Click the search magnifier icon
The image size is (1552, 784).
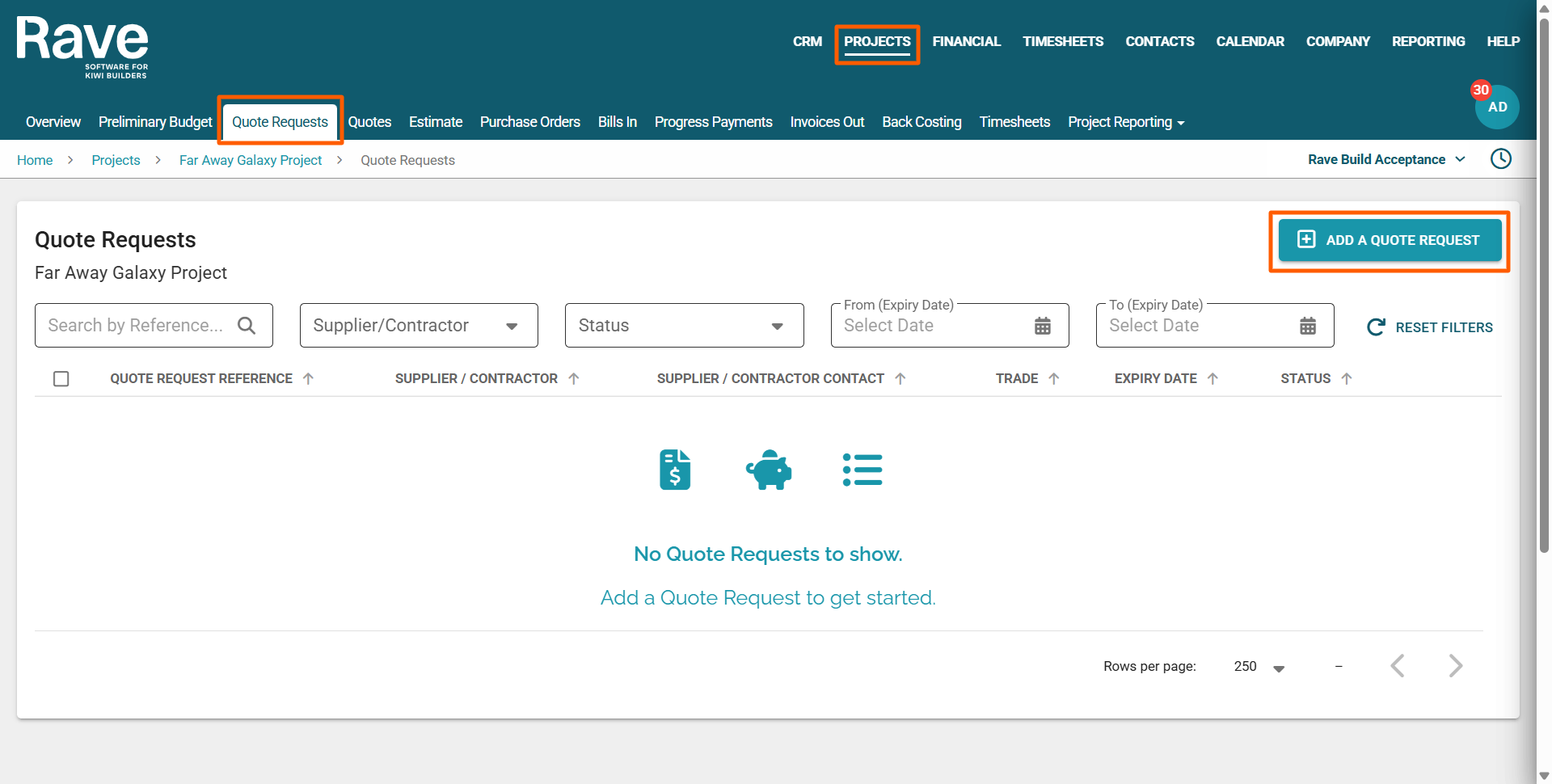[247, 326]
